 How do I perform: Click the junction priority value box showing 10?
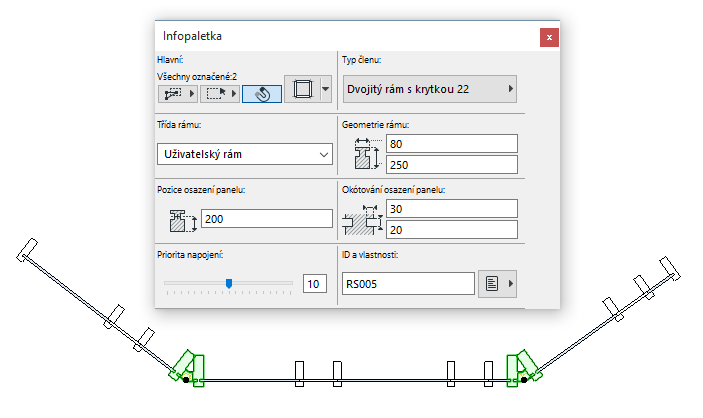coord(314,284)
